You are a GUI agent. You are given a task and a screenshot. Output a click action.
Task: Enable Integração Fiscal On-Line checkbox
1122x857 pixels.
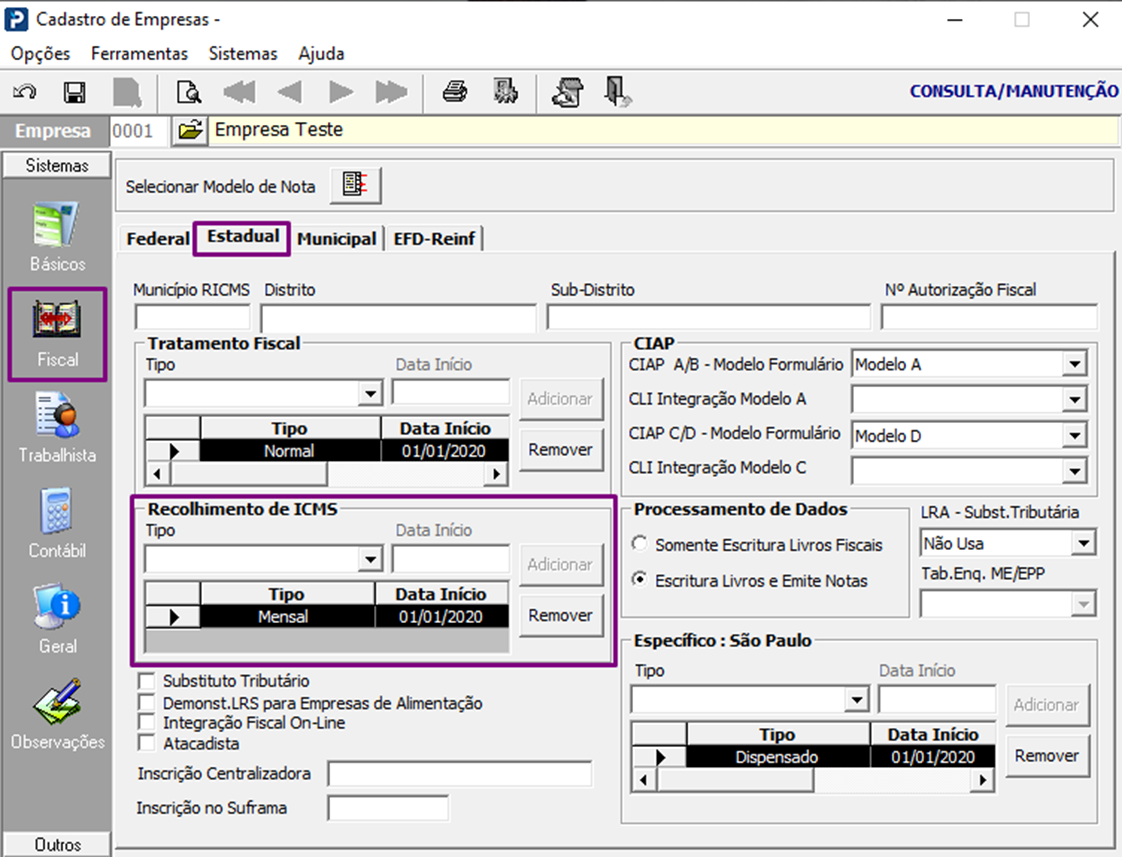coord(147,723)
